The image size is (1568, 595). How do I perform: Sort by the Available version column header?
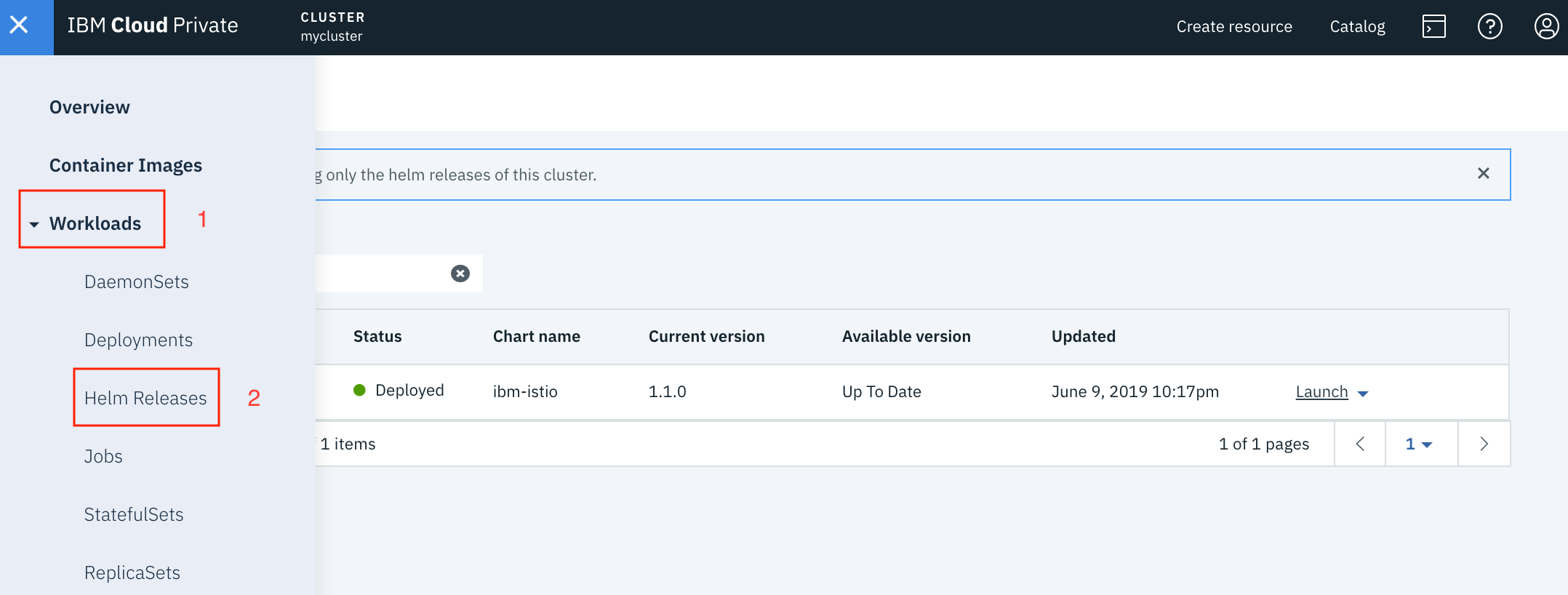pyautogui.click(x=906, y=336)
